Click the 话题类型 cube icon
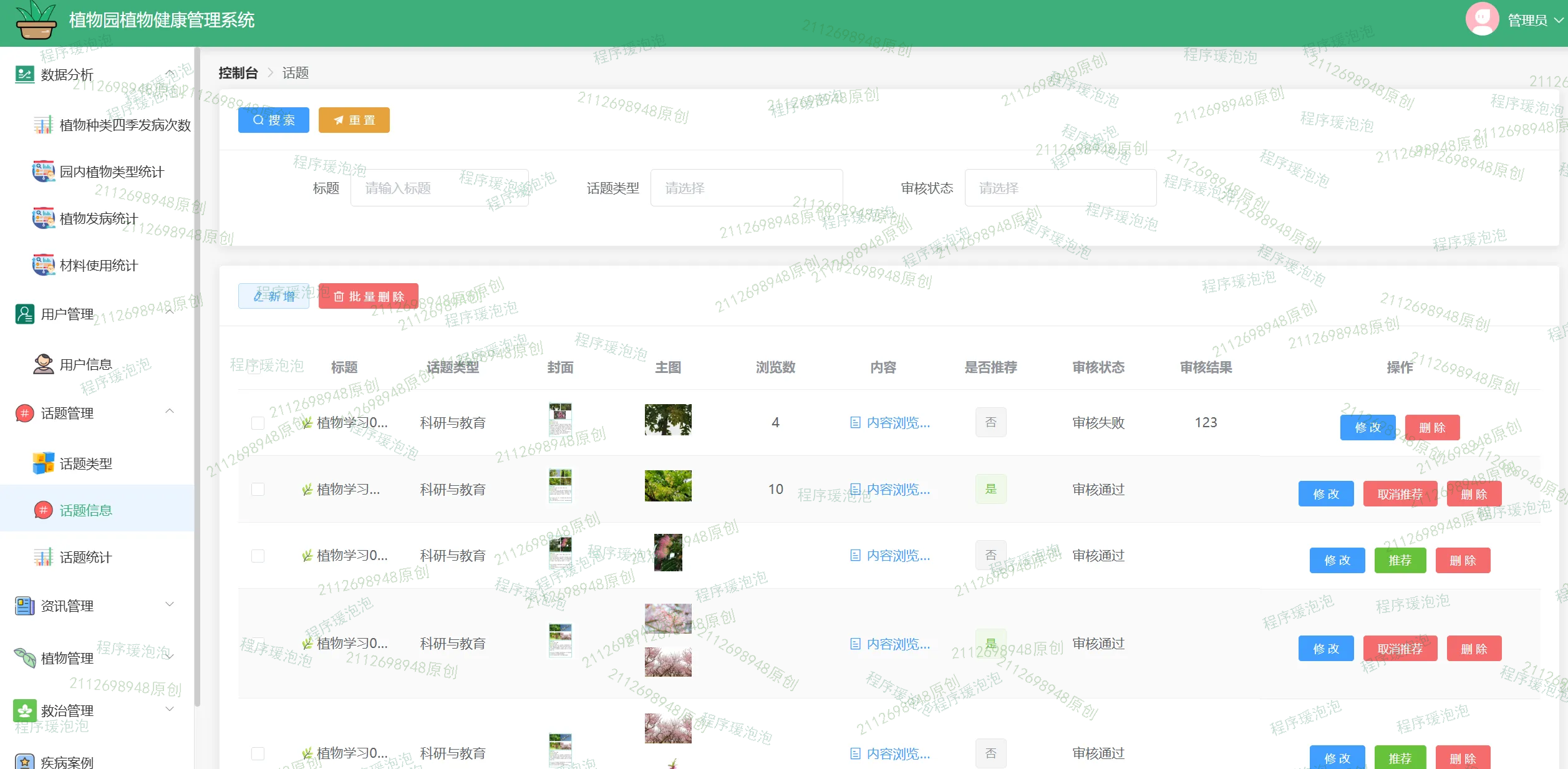Viewport: 1568px width, 769px height. [x=43, y=463]
